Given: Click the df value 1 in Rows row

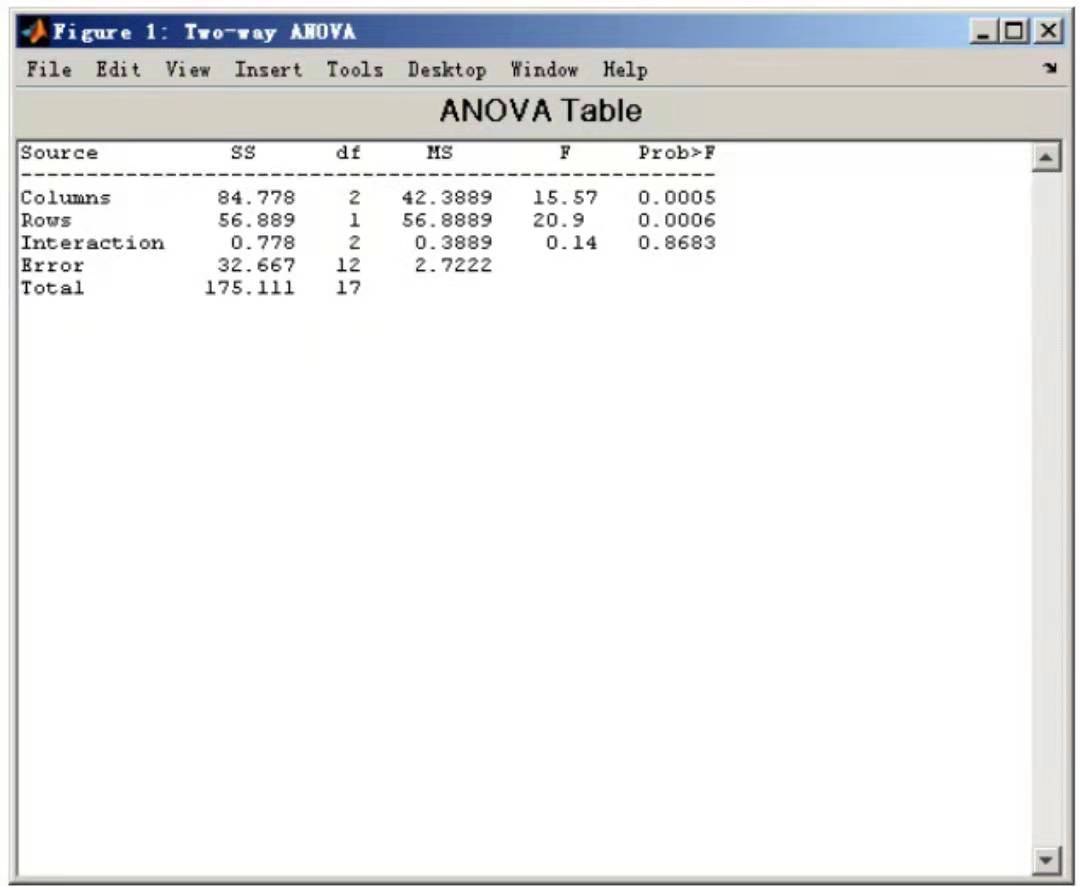Looking at the screenshot, I should [355, 220].
